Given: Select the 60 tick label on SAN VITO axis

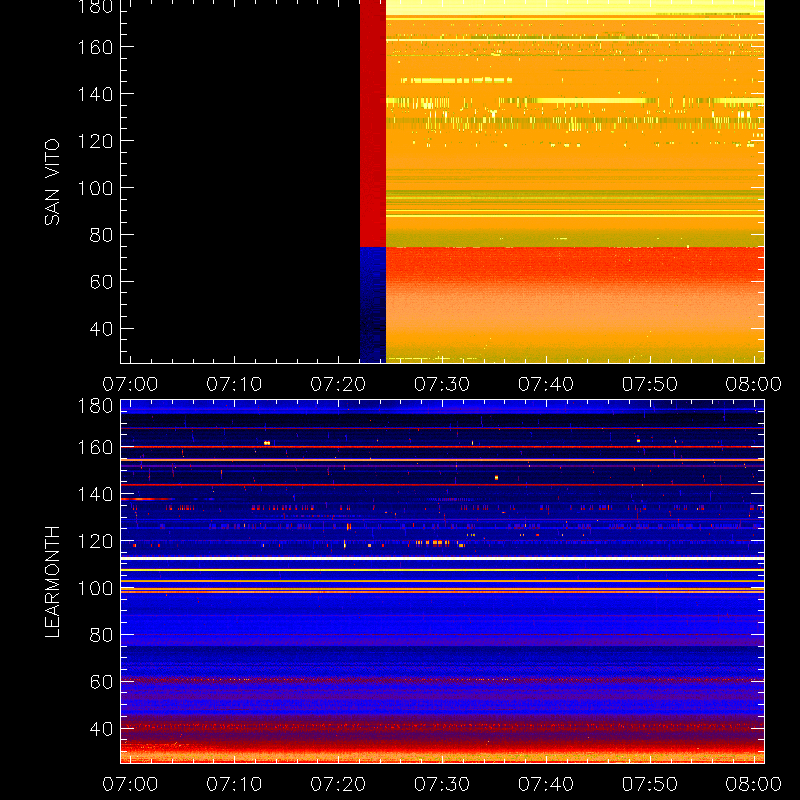Looking at the screenshot, I should 102,282.
